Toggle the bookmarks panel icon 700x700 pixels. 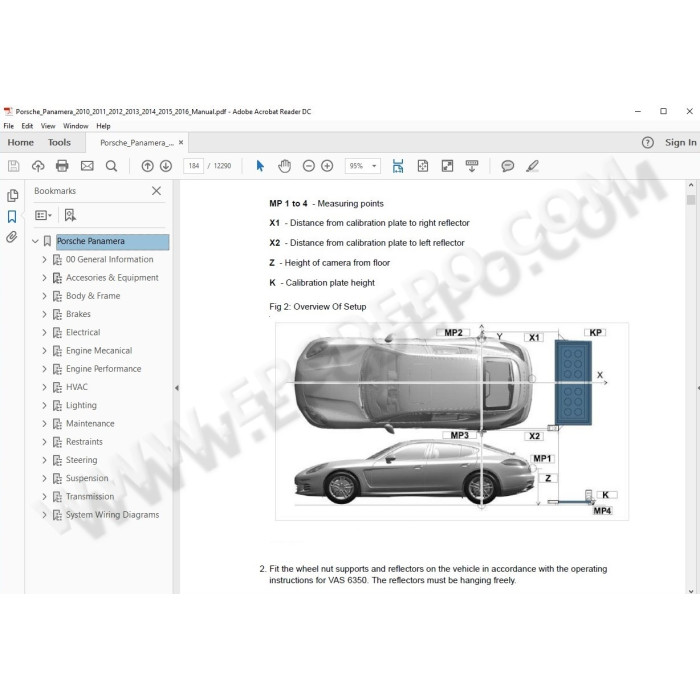(x=12, y=217)
